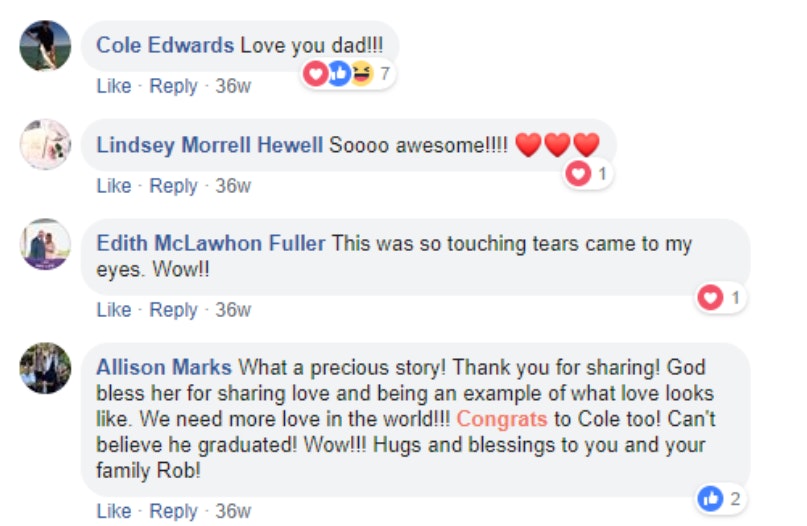The image size is (807, 526).
Task: Like Cole Edwards' comment
Action: point(114,87)
